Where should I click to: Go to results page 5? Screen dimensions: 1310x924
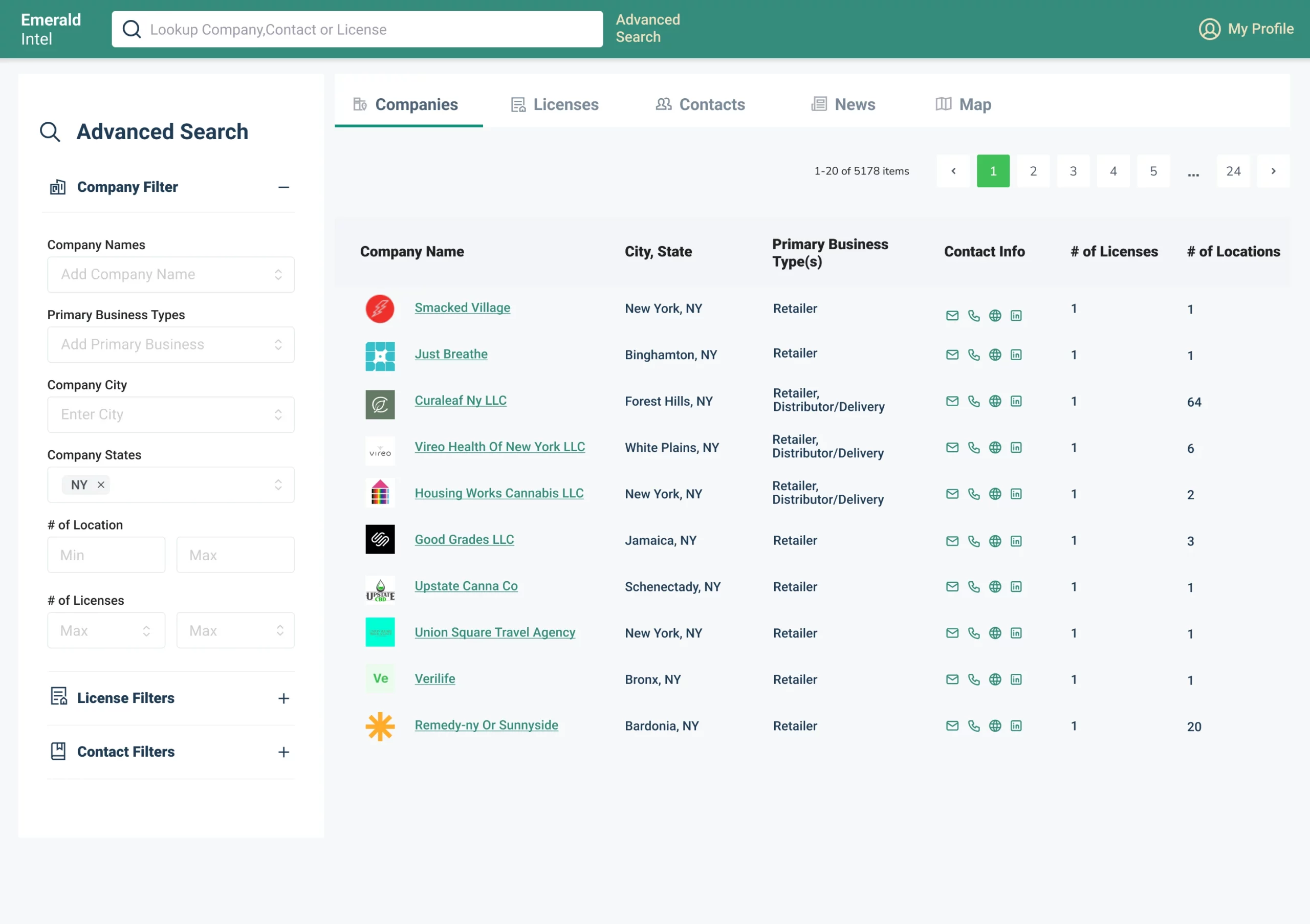click(x=1153, y=171)
